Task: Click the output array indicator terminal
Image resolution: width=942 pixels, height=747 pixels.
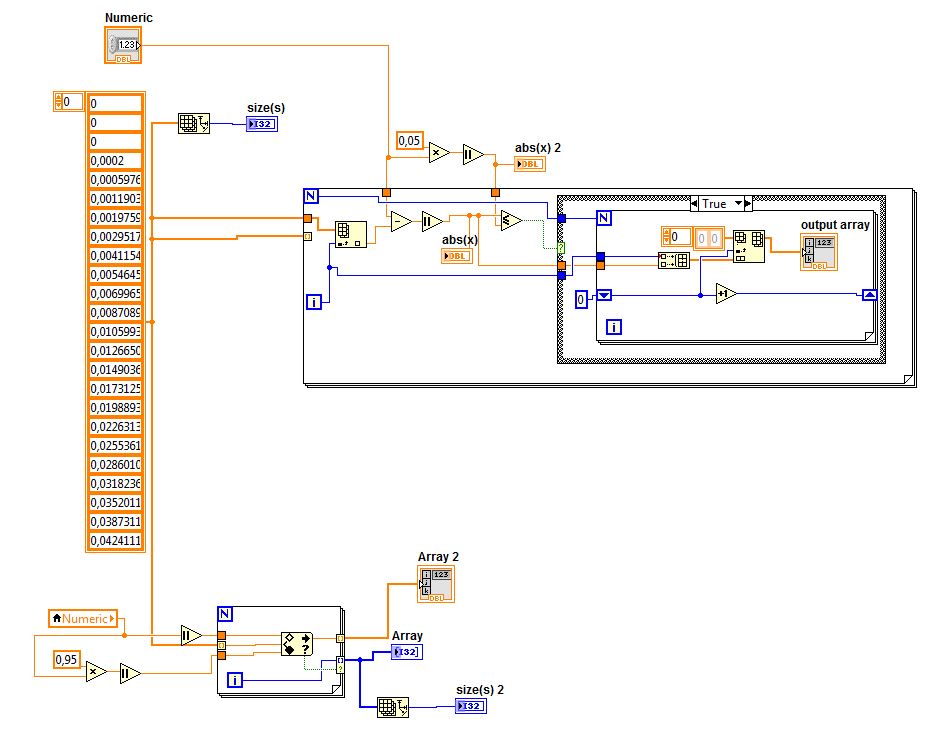Action: 818,252
